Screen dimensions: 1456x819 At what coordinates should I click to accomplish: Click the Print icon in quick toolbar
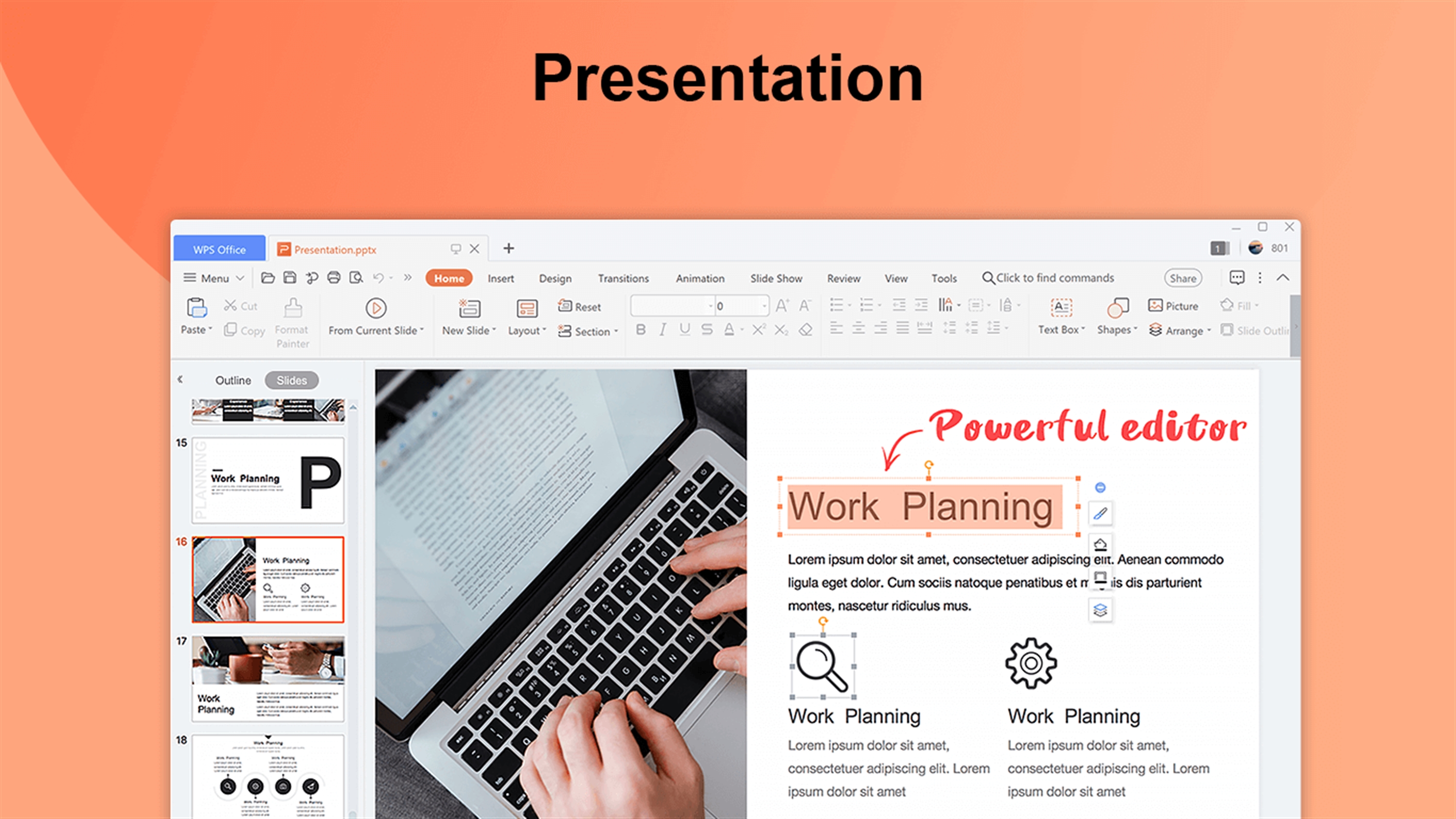click(334, 278)
